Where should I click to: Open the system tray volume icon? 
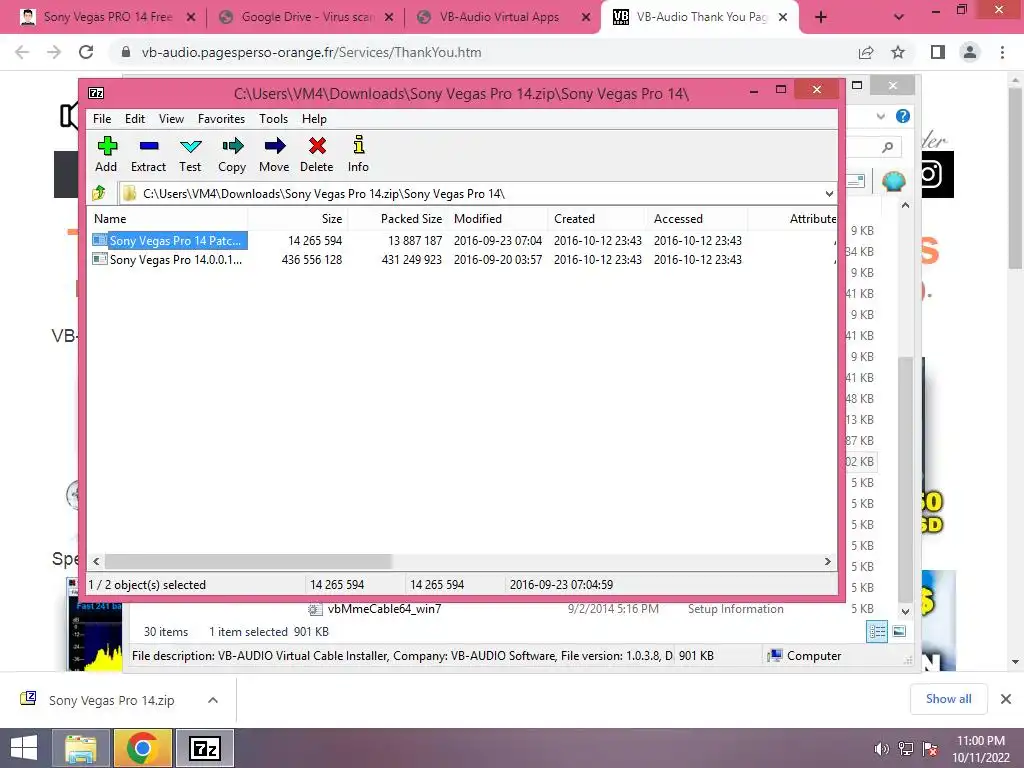coord(881,749)
